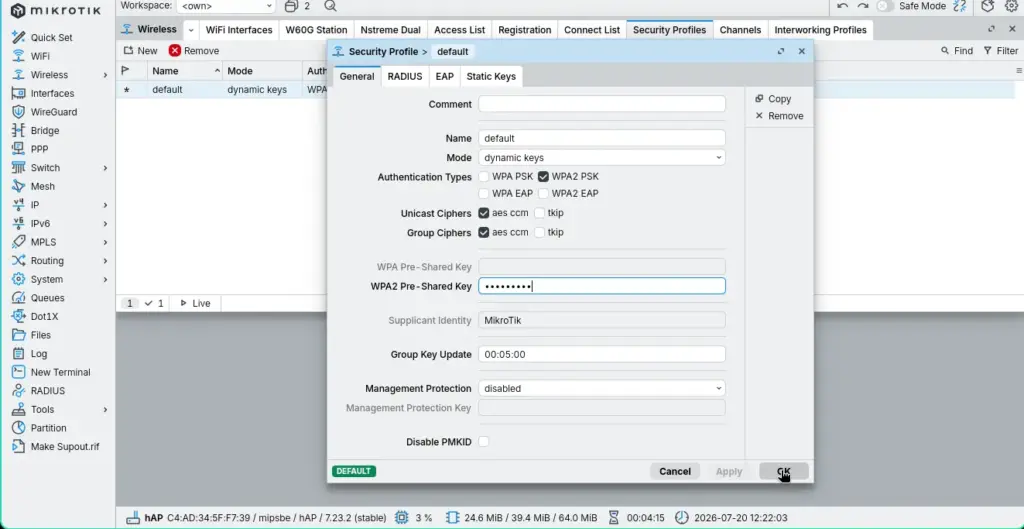This screenshot has height=529, width=1024.
Task: Click New in the Security Profiles toolbar
Action: point(140,50)
